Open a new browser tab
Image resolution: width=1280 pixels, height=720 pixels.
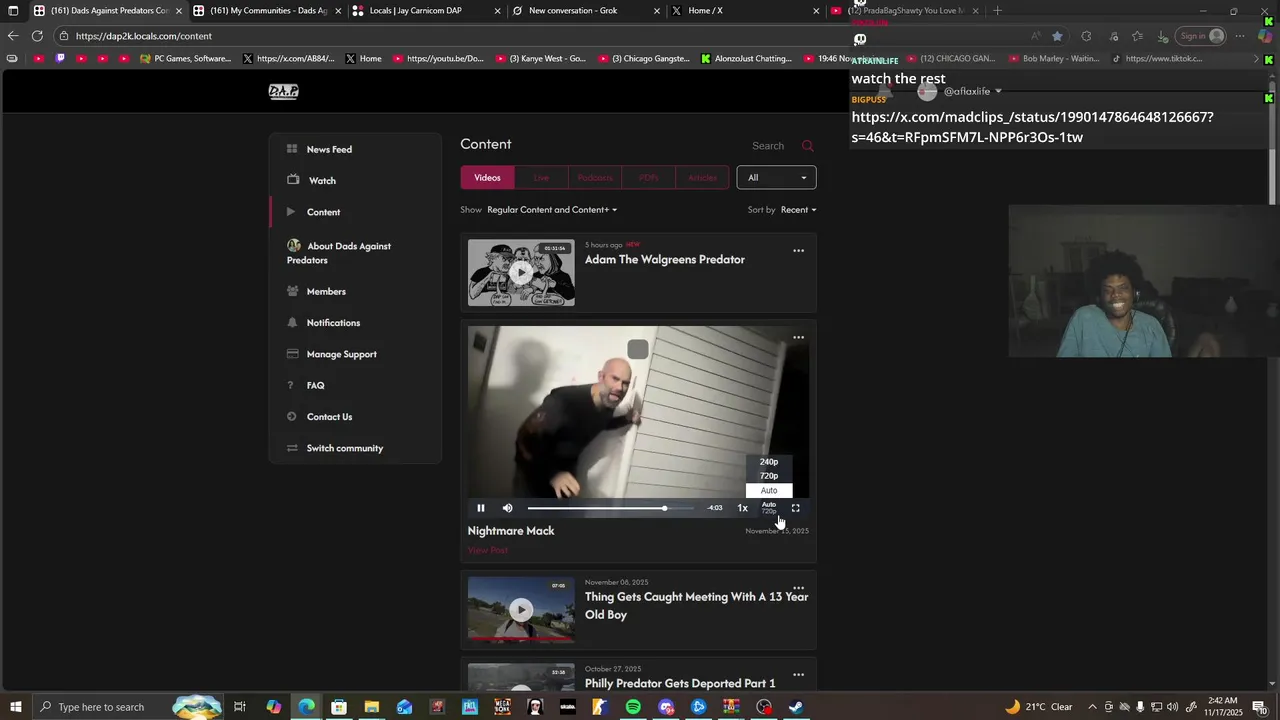[997, 11]
